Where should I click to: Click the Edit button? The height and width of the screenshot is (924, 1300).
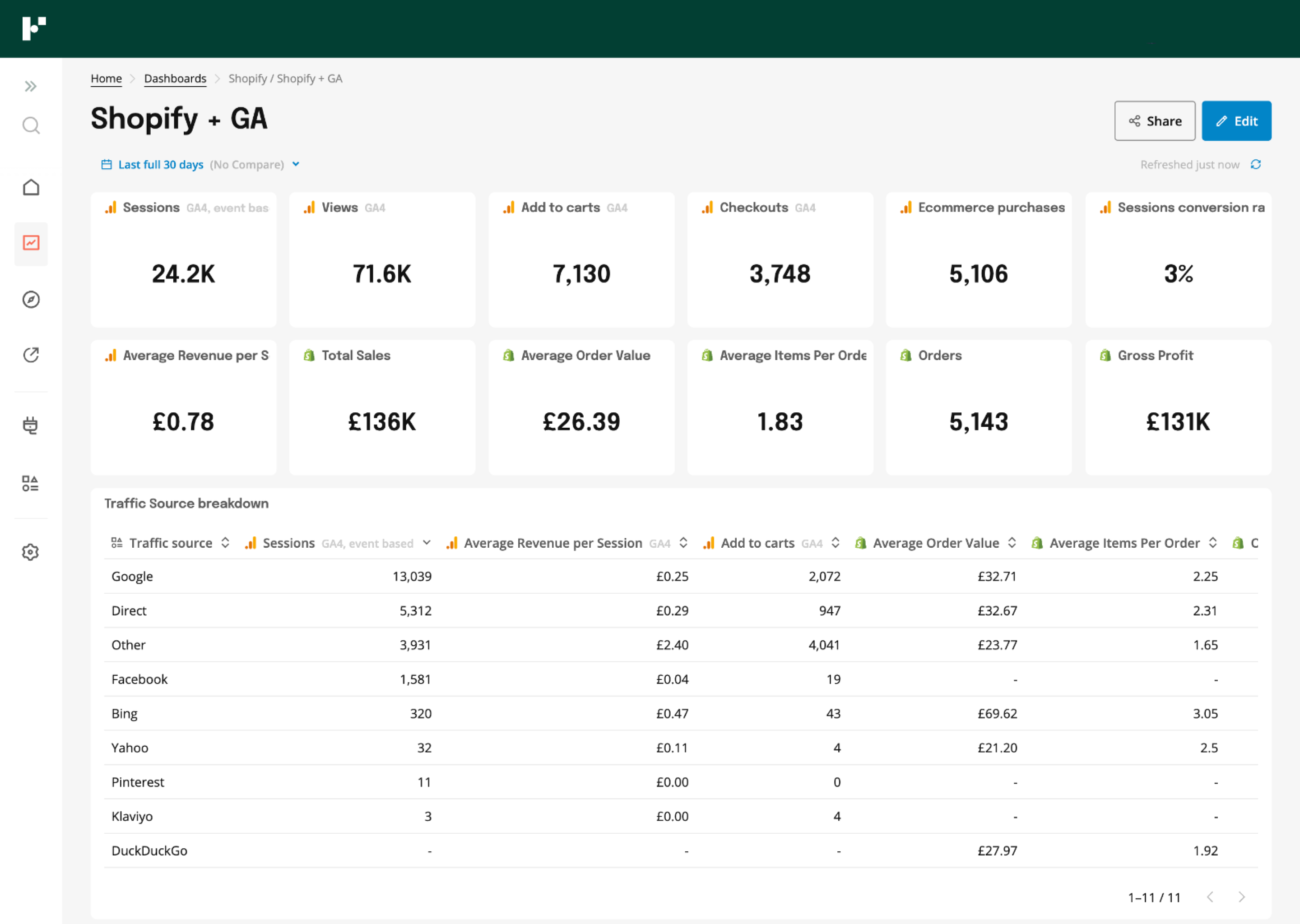(1236, 120)
